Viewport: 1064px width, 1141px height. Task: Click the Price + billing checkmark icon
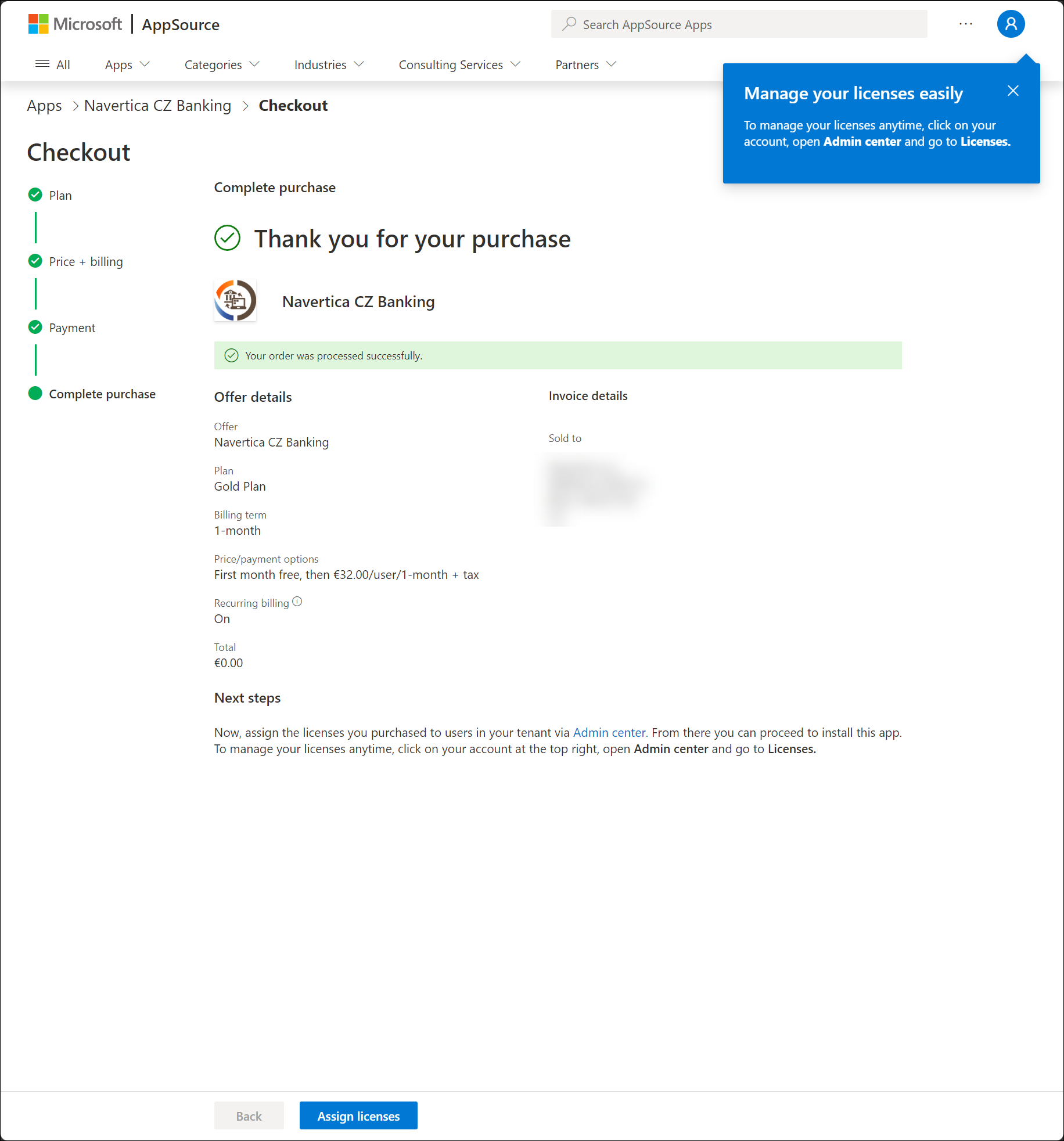point(35,261)
